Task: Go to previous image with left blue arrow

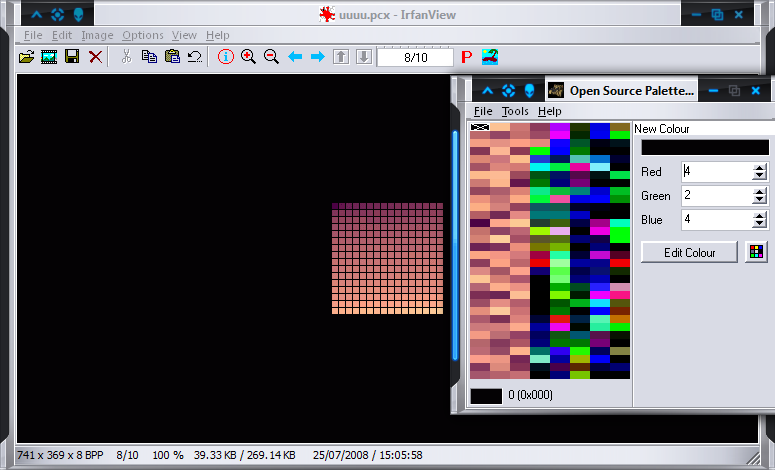Action: click(x=295, y=57)
